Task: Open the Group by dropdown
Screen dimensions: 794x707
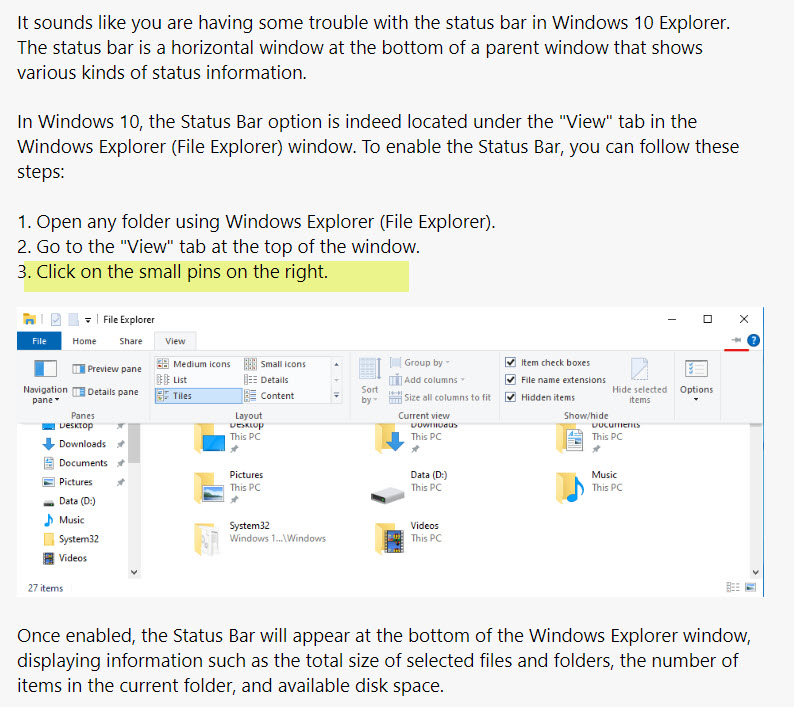Action: point(419,362)
